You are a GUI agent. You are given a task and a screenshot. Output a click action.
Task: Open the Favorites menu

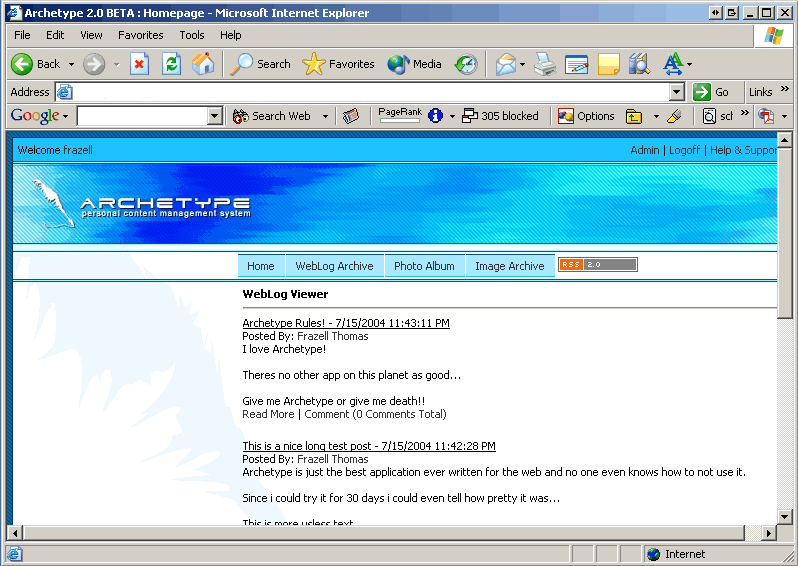coord(141,35)
